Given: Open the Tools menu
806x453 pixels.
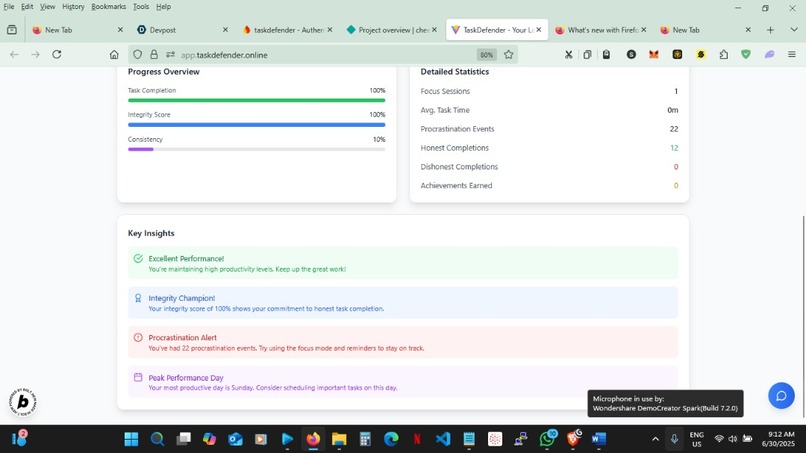Looking at the screenshot, I should click(141, 7).
